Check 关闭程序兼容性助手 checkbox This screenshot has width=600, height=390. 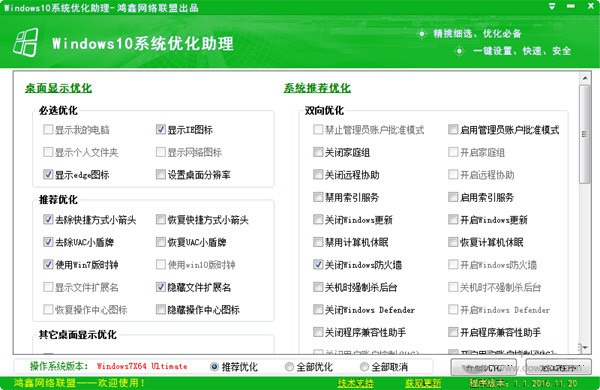point(318,332)
